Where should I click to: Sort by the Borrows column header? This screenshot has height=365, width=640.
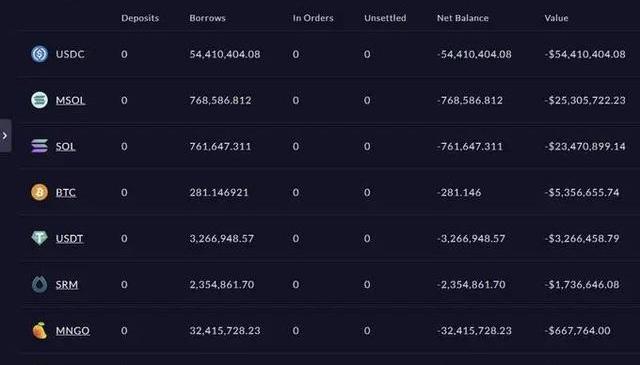(x=207, y=18)
